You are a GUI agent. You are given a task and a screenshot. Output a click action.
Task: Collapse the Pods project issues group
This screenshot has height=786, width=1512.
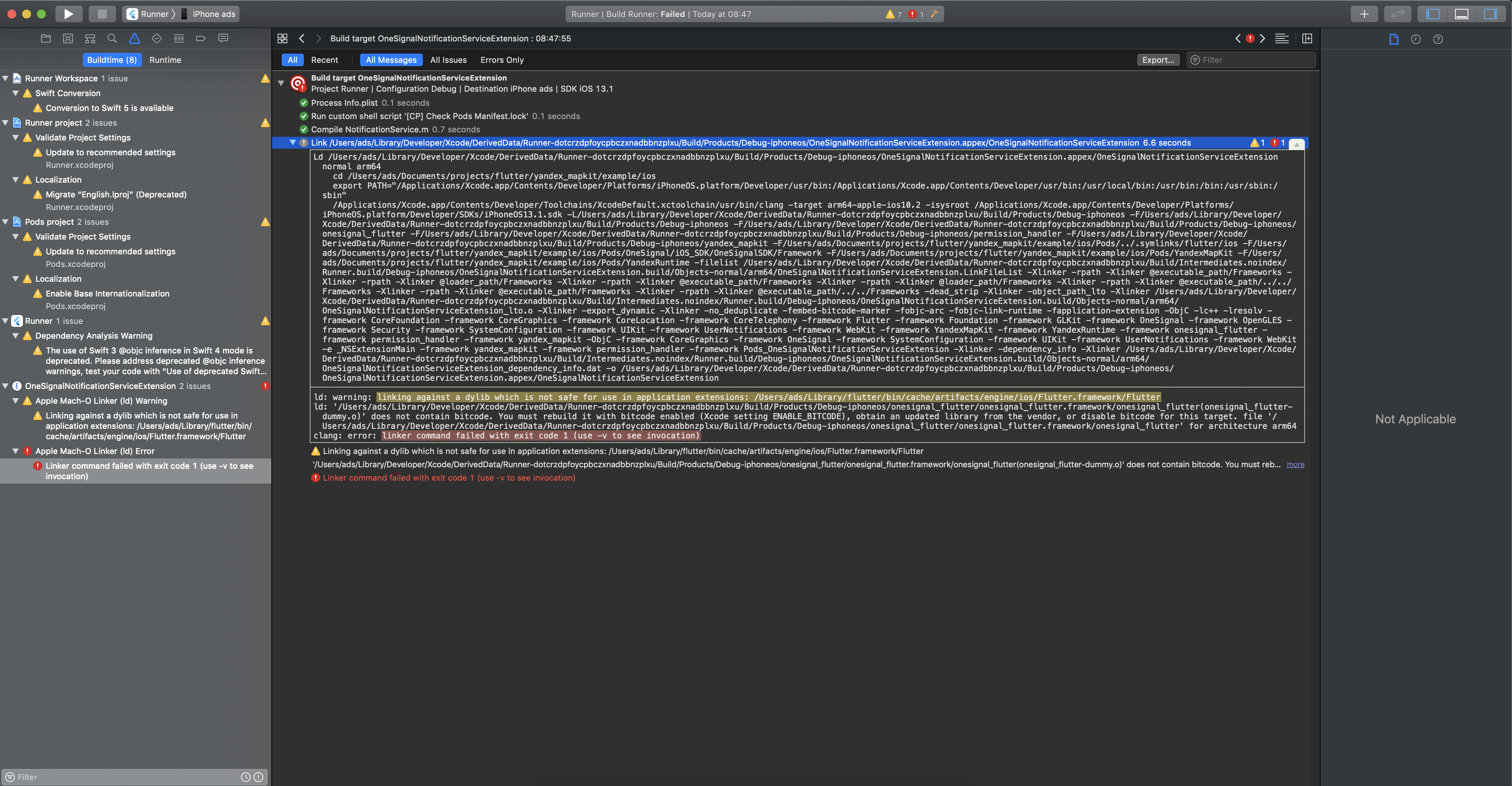[5, 222]
